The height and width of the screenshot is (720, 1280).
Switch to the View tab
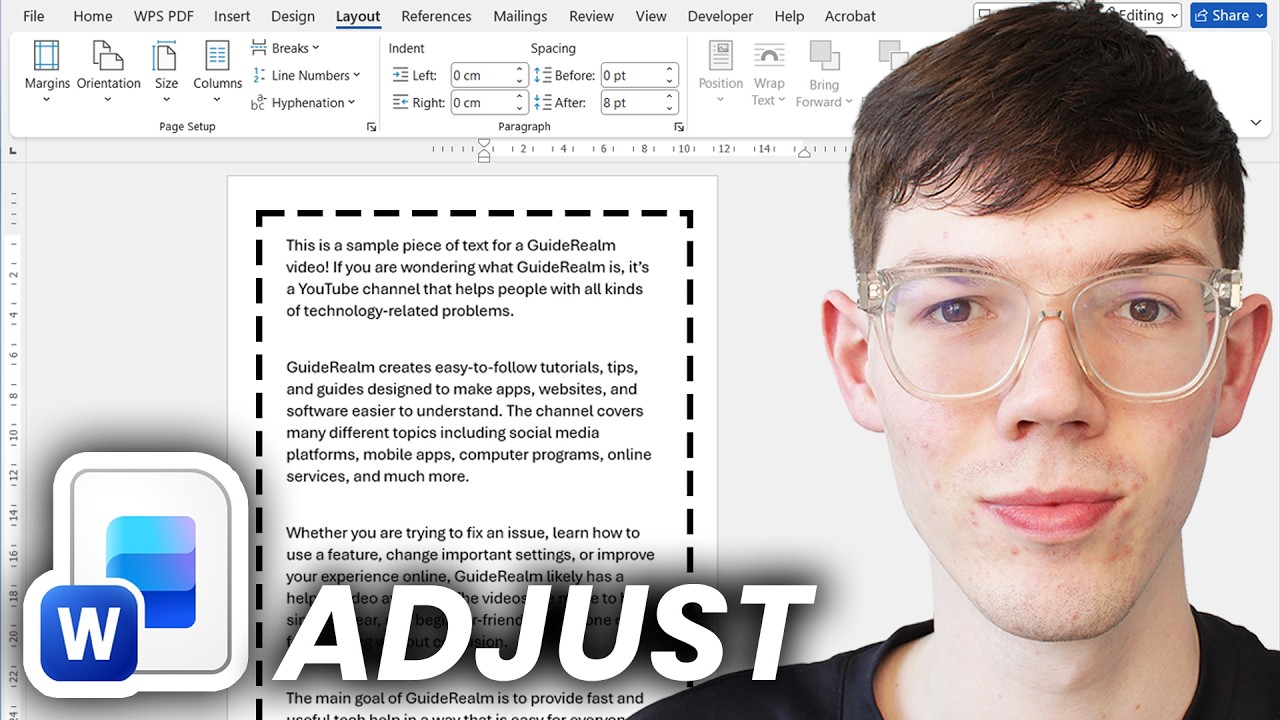pos(651,16)
